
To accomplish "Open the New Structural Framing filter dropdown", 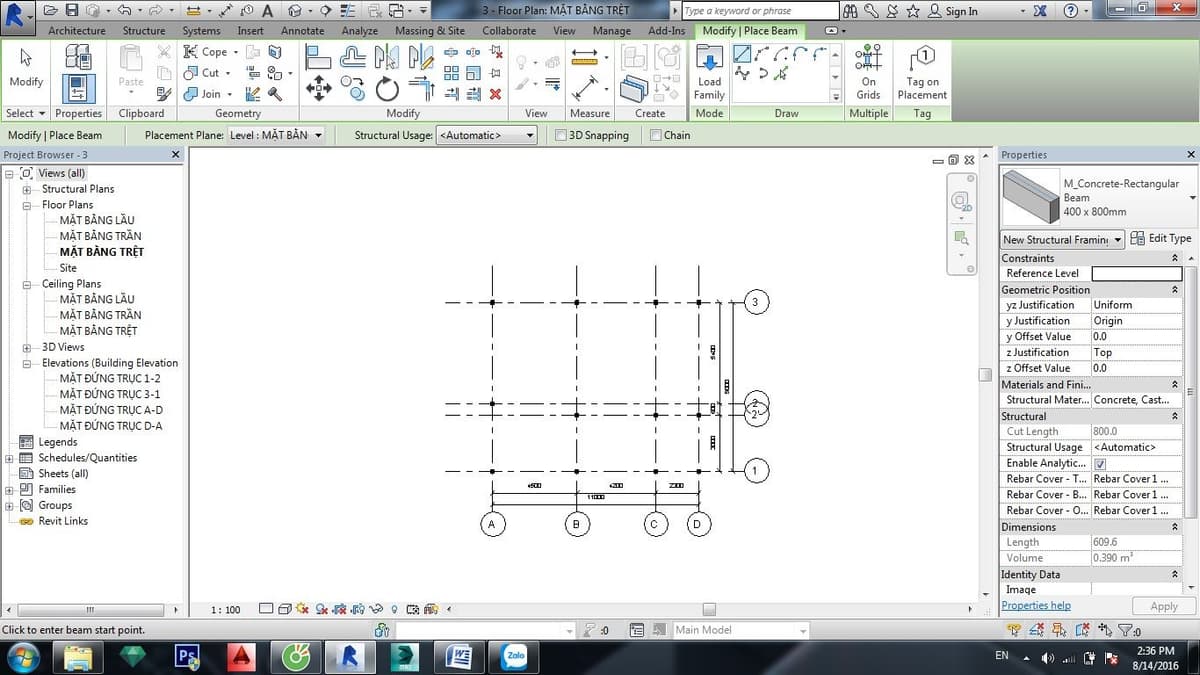I will click(x=1063, y=239).
